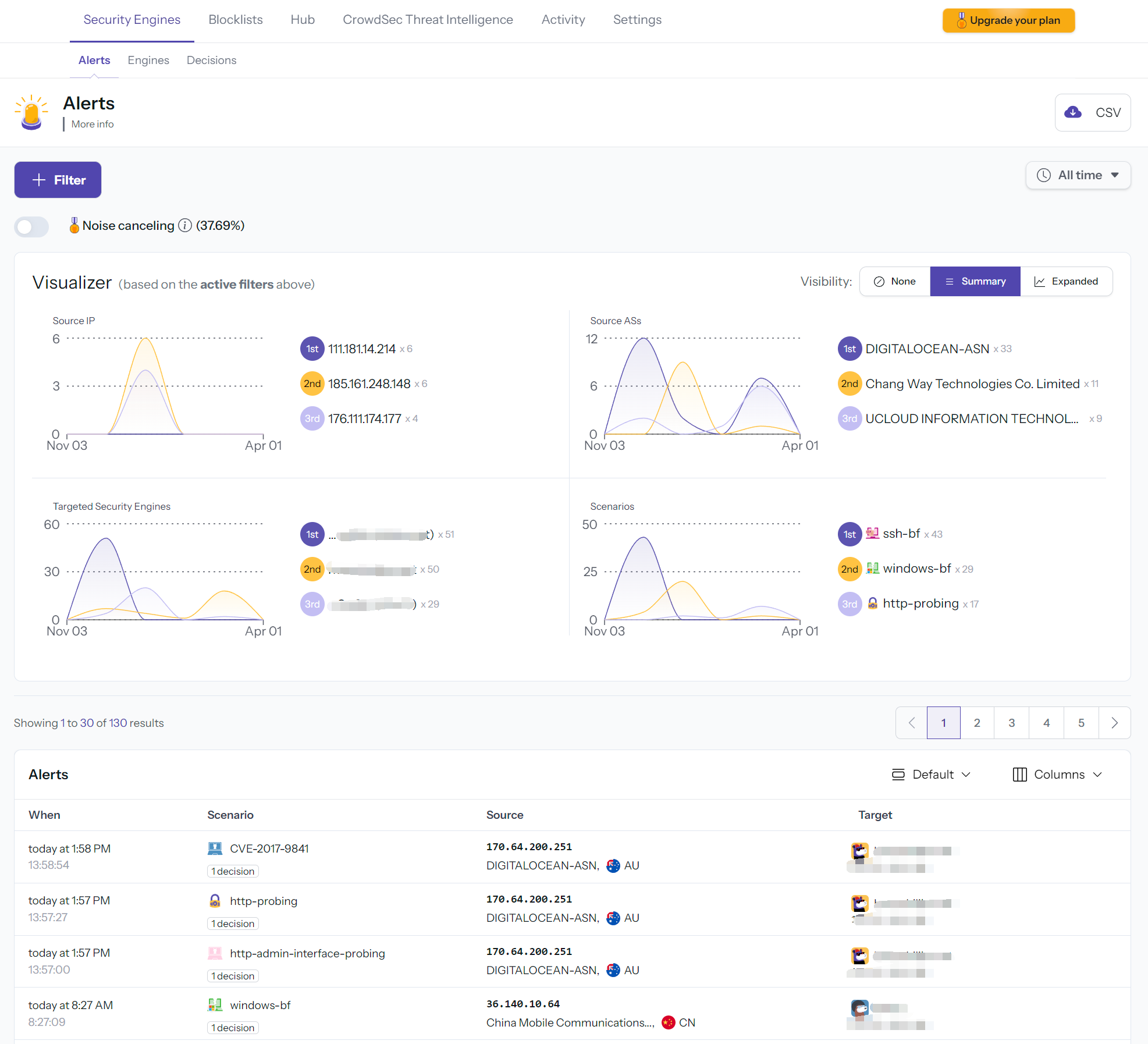Open the Hub tab
Viewport: 1148px width, 1044px height.
303,20
